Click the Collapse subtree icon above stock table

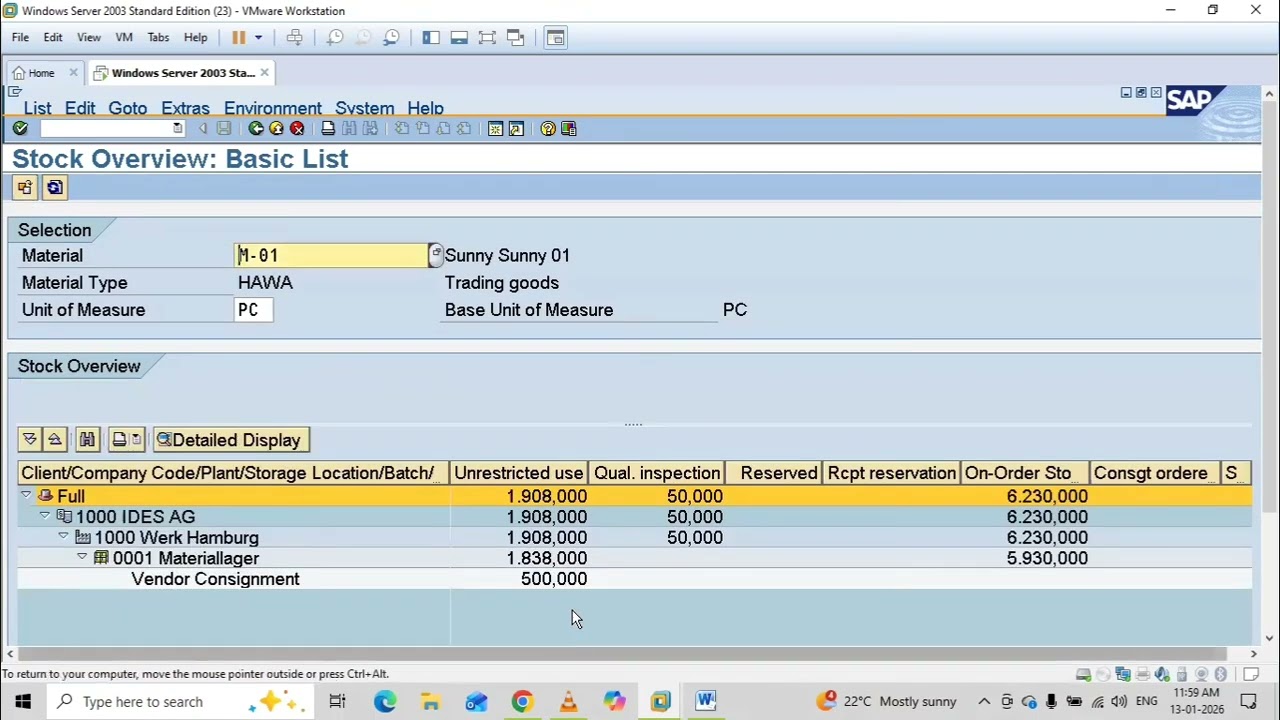55,439
